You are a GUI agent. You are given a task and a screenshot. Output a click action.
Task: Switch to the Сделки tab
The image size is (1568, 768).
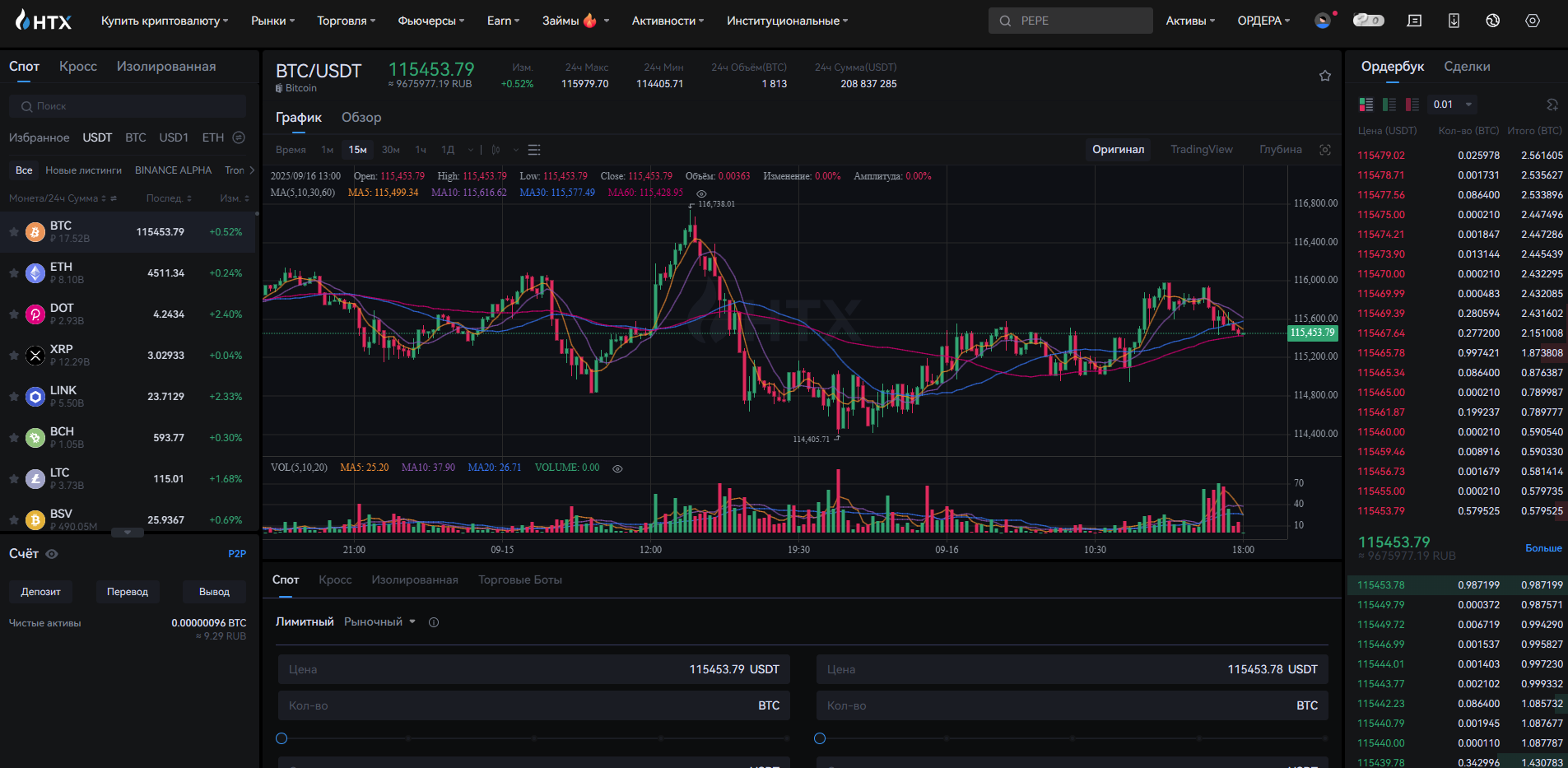point(1467,67)
